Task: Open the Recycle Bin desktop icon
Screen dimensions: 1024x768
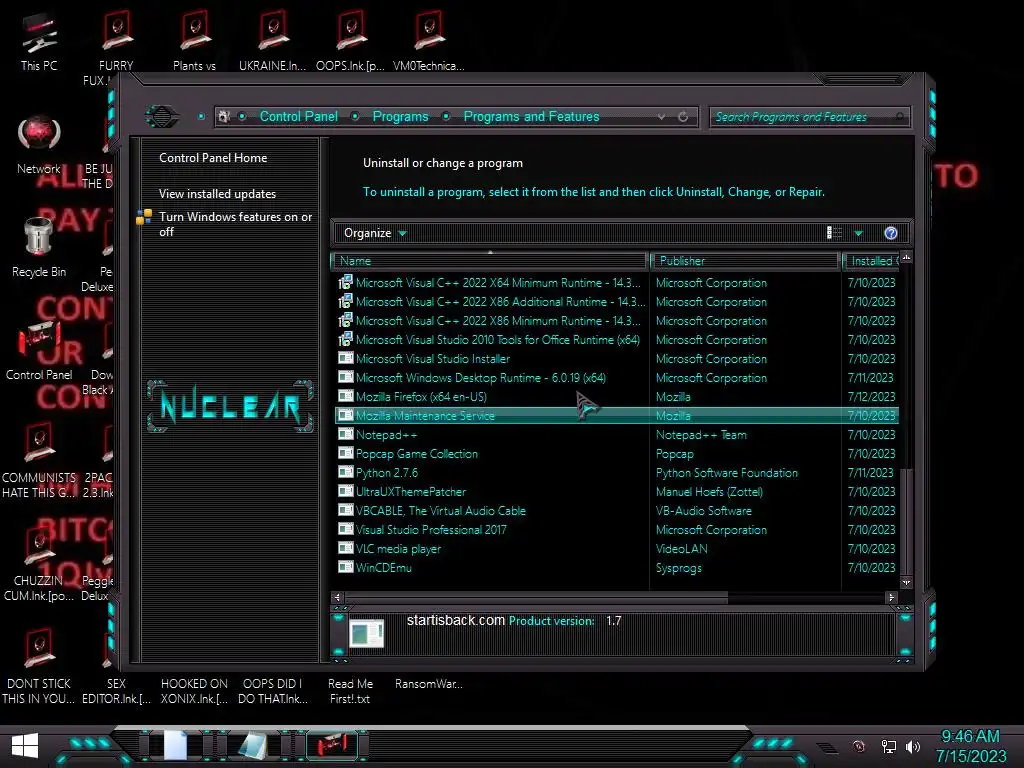Action: (x=39, y=246)
